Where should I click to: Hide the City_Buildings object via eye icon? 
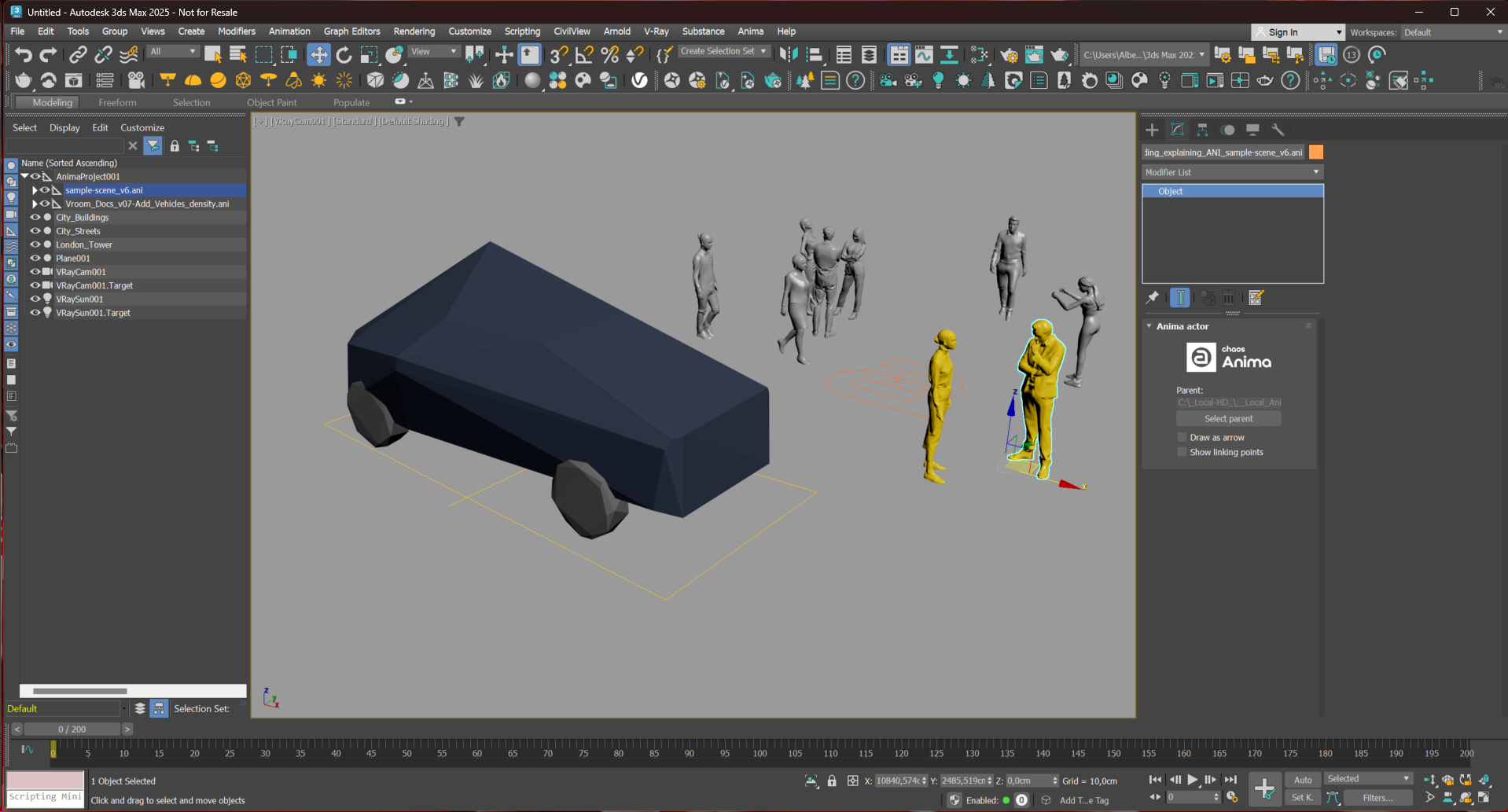tap(35, 217)
